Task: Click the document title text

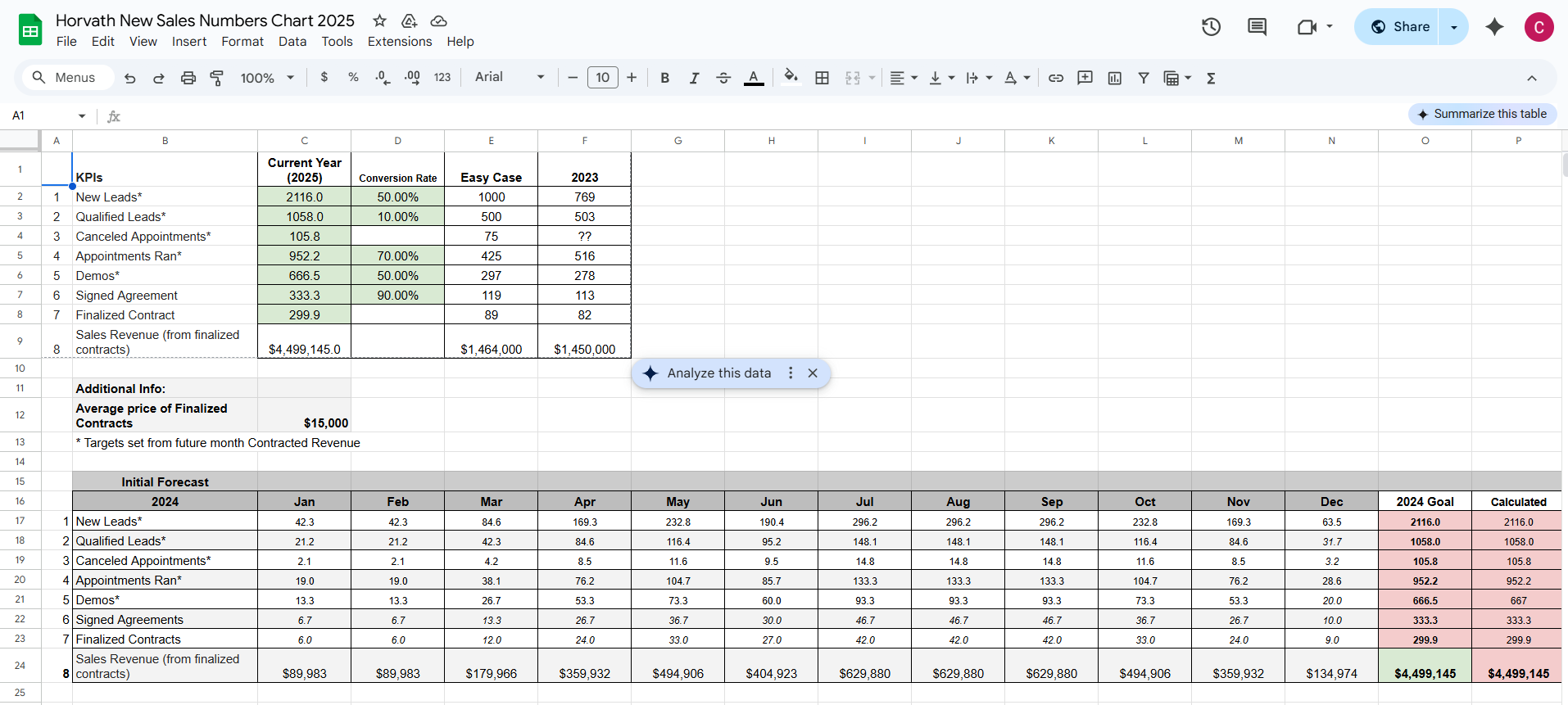Action: click(x=205, y=20)
